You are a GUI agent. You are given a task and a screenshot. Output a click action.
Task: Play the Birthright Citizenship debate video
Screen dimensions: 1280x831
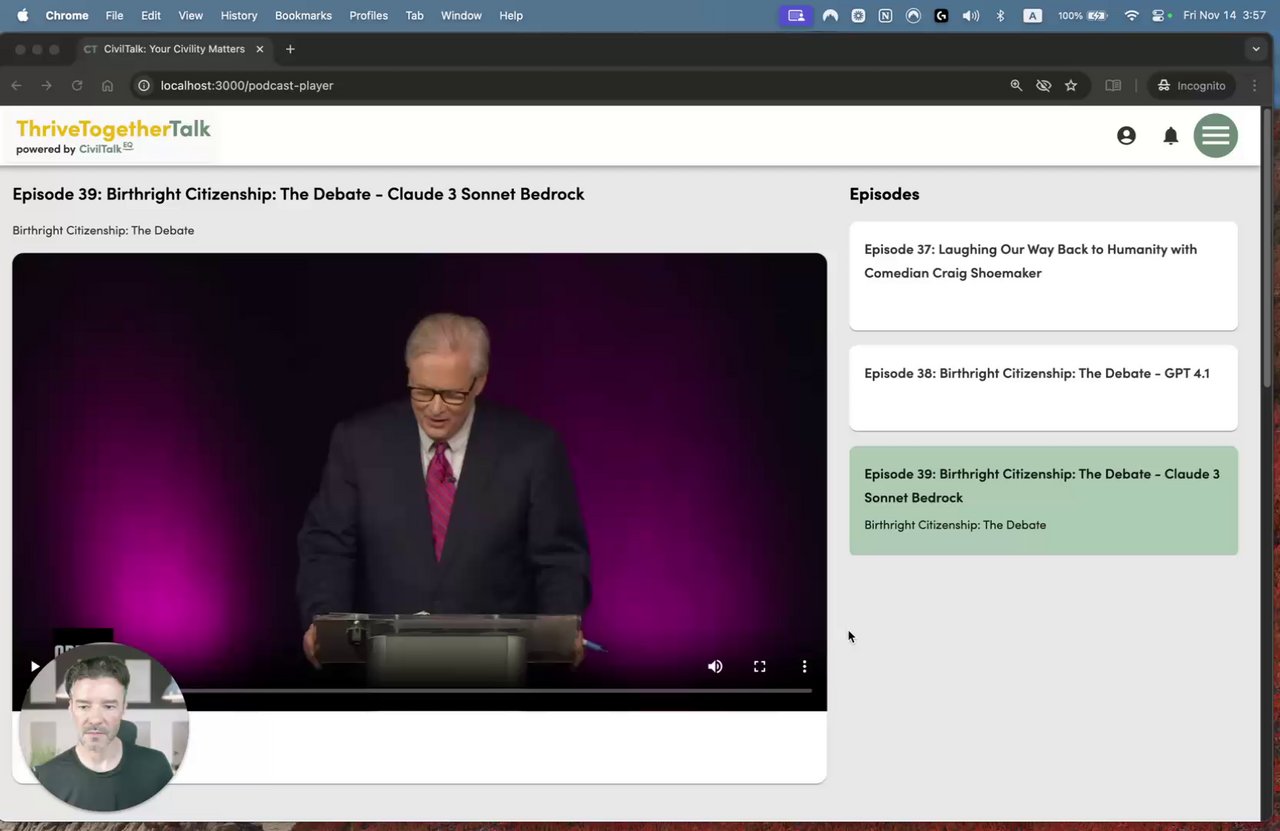(35, 666)
